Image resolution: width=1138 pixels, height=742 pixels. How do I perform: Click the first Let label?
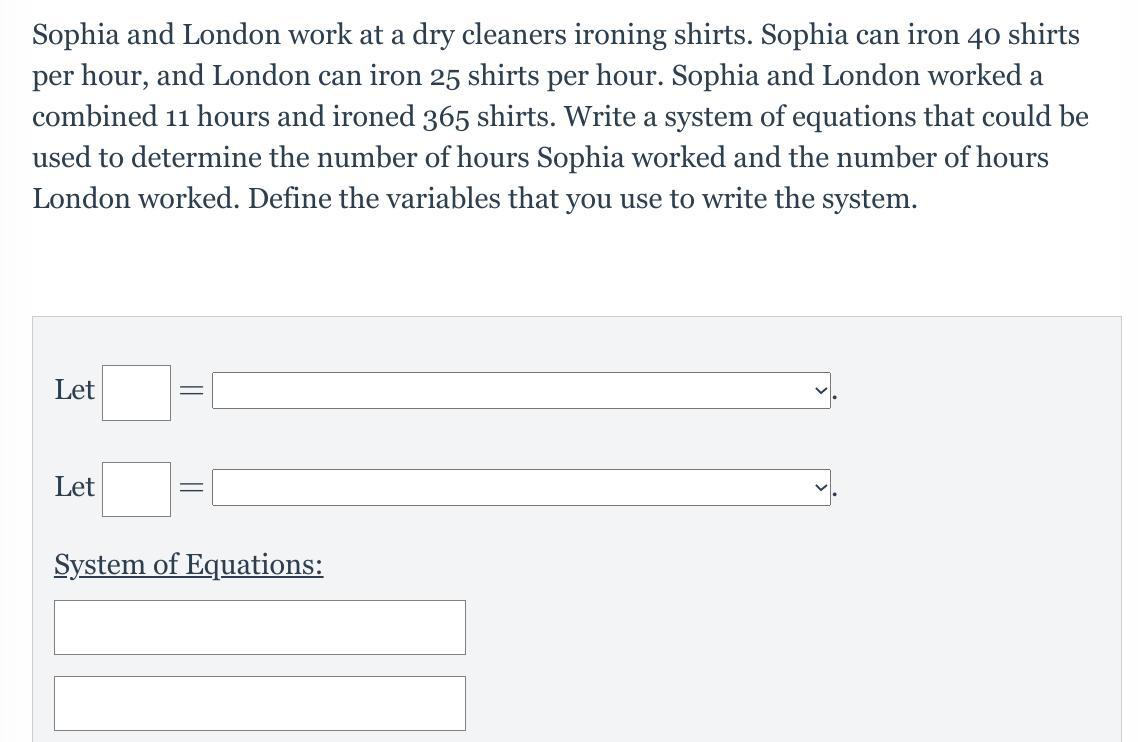[74, 390]
